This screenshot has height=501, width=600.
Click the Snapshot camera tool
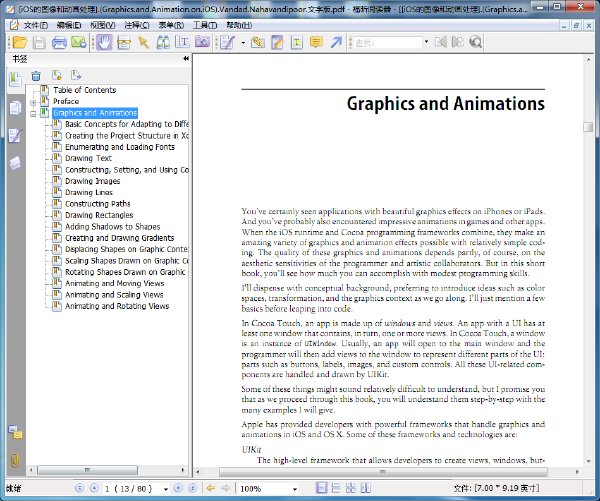pos(202,42)
